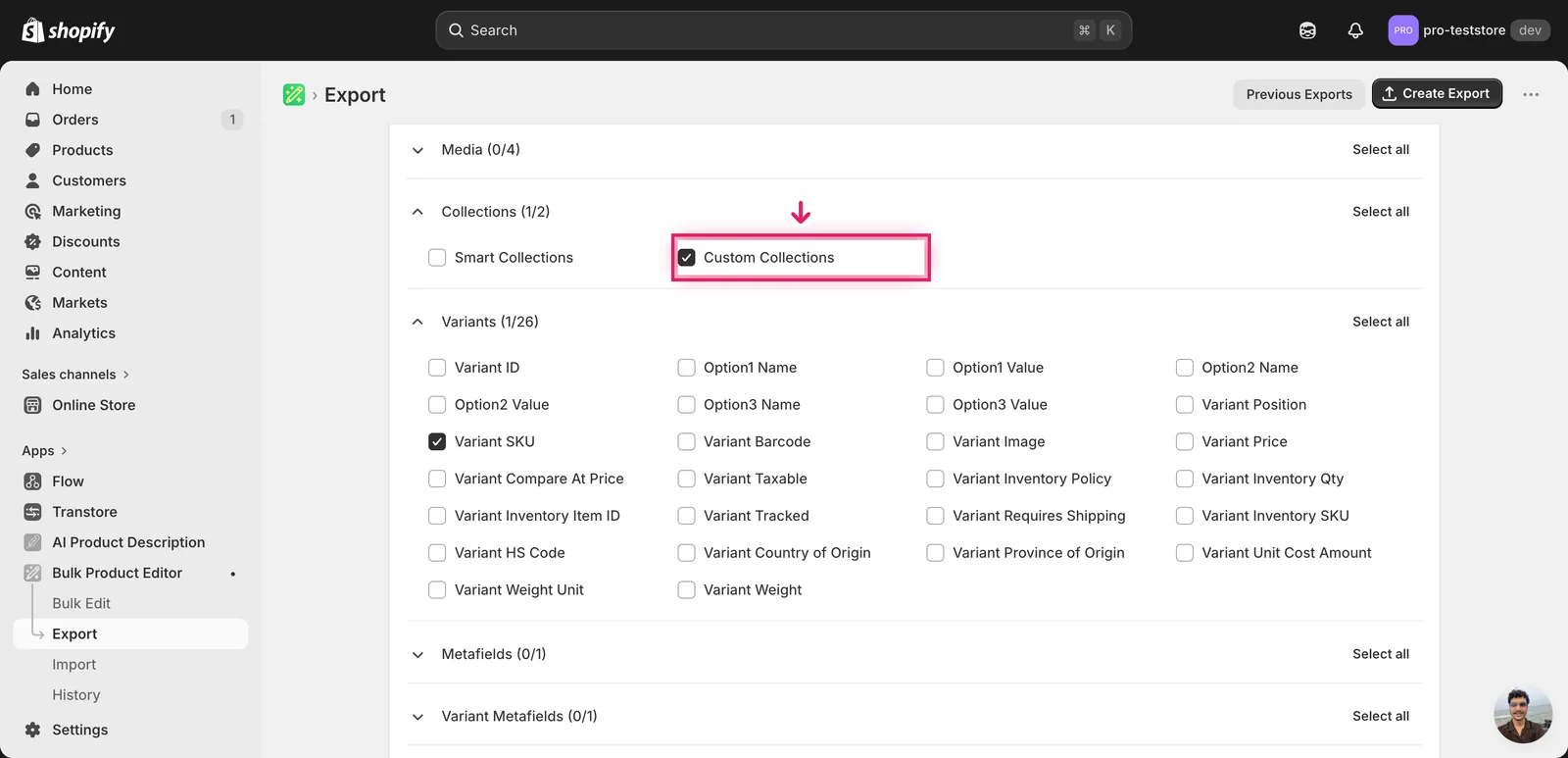The height and width of the screenshot is (758, 1568).
Task: Open the notifications bell
Action: [x=1355, y=30]
